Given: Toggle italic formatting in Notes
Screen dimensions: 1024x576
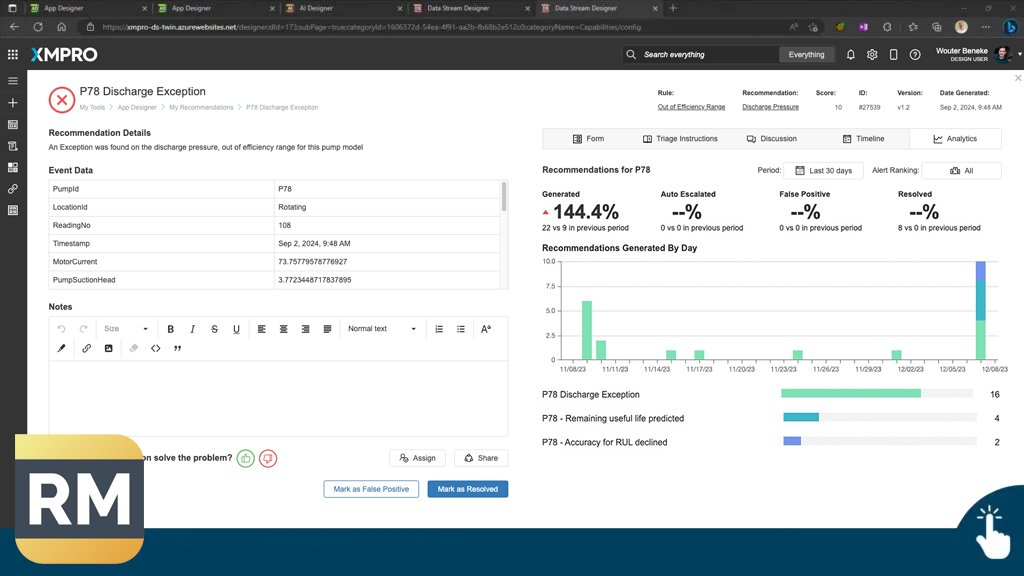Looking at the screenshot, I should pyautogui.click(x=193, y=329).
